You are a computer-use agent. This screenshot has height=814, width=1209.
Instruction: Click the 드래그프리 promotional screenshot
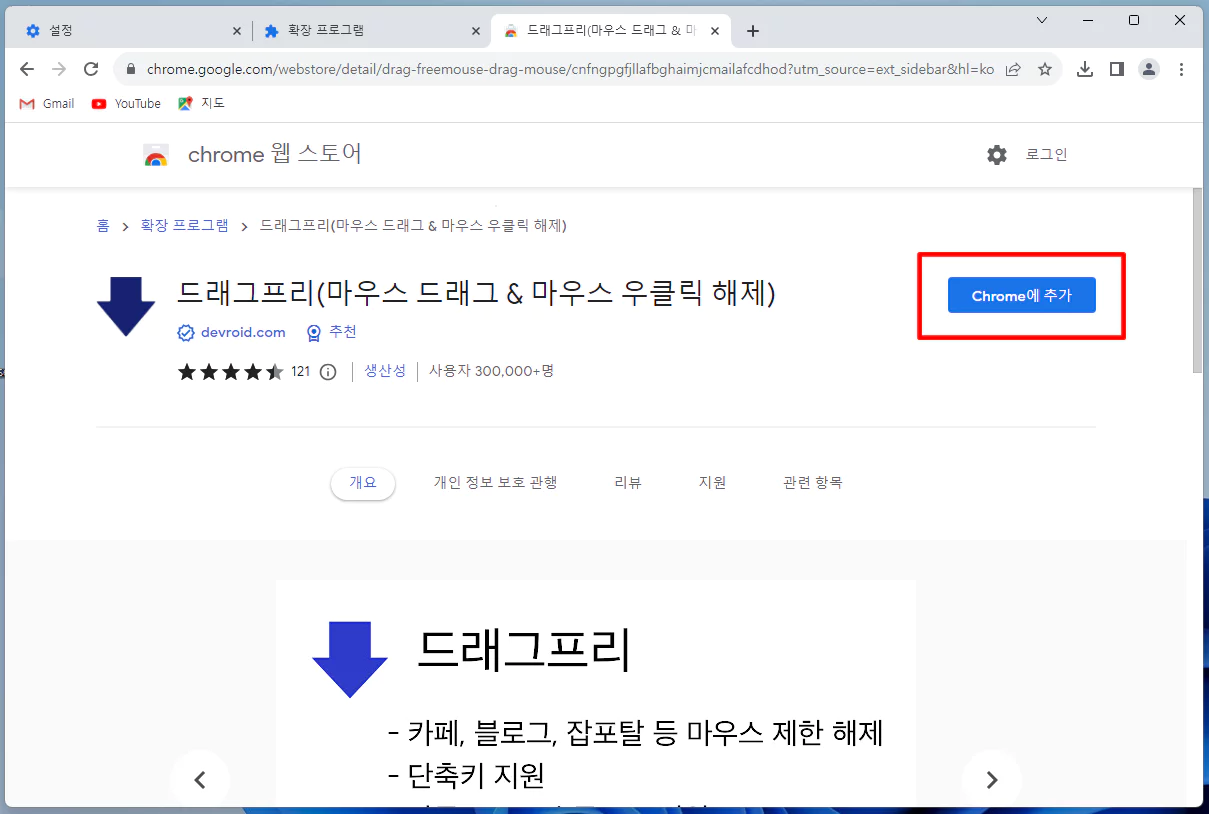pos(596,694)
